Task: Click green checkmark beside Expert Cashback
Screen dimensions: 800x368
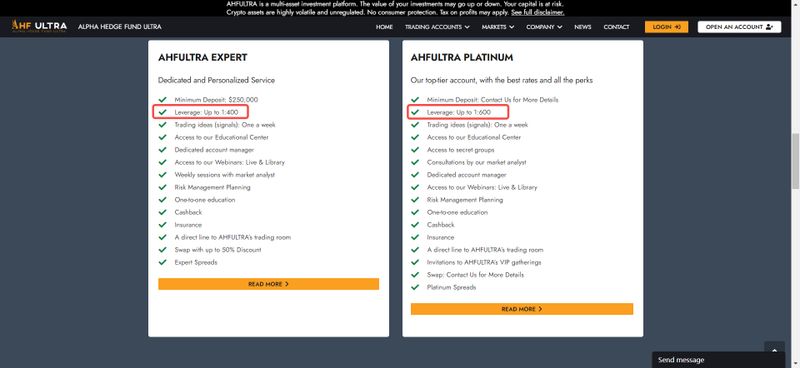Action: (163, 212)
